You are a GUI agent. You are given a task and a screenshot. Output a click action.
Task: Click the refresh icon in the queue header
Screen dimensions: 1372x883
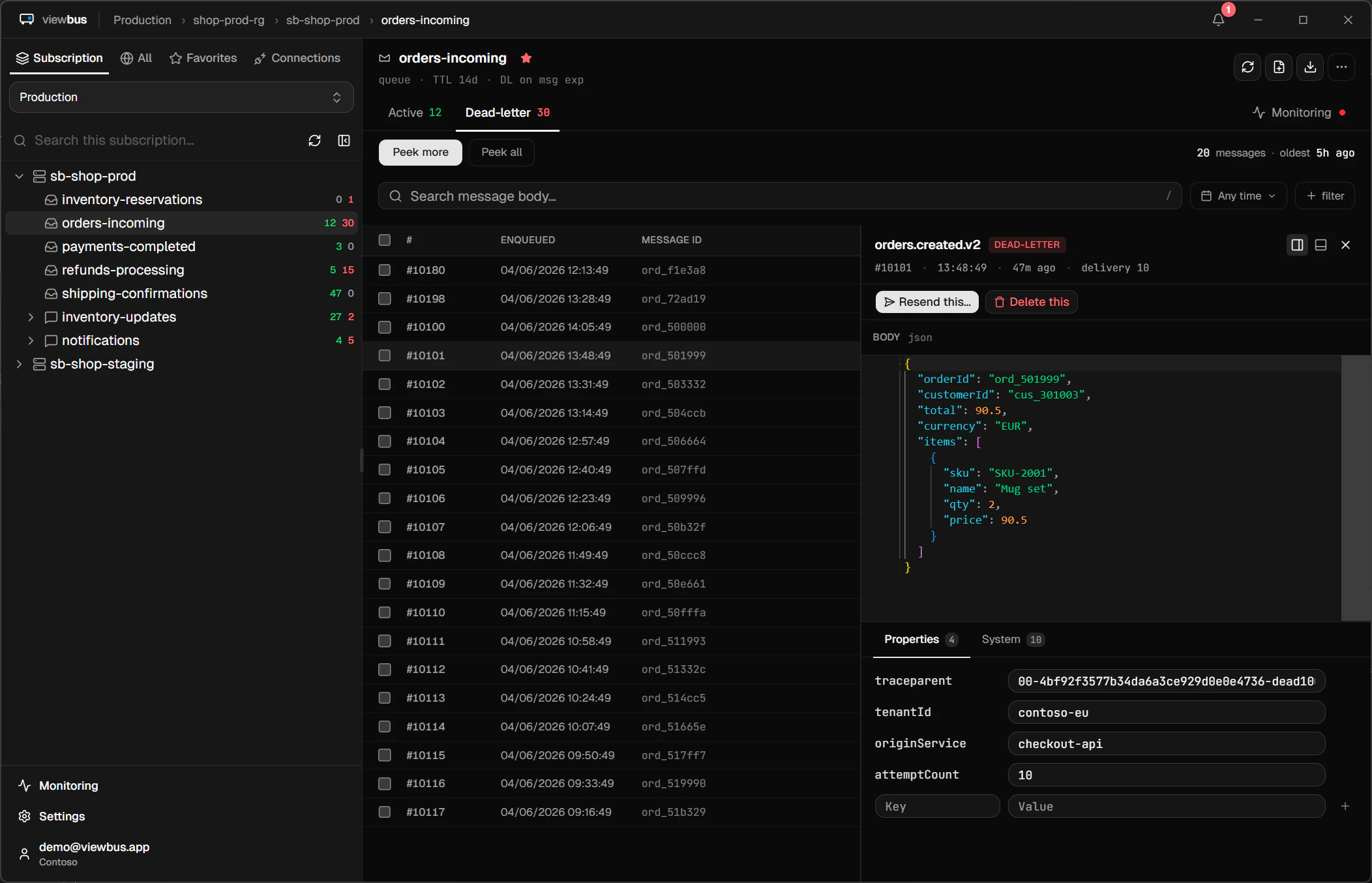pos(1247,67)
